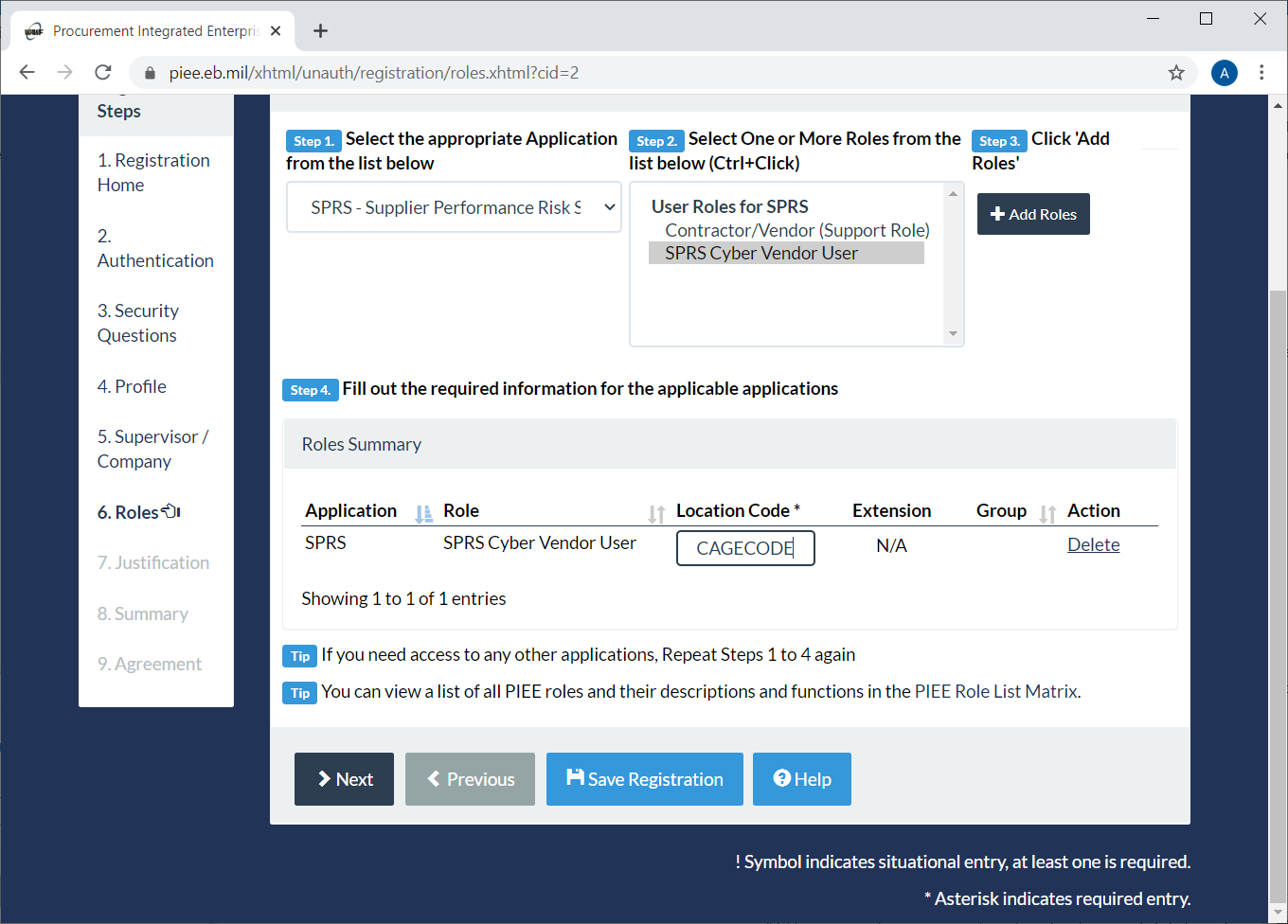Open the profile avatar icon
This screenshot has width=1288, height=924.
tap(1224, 72)
